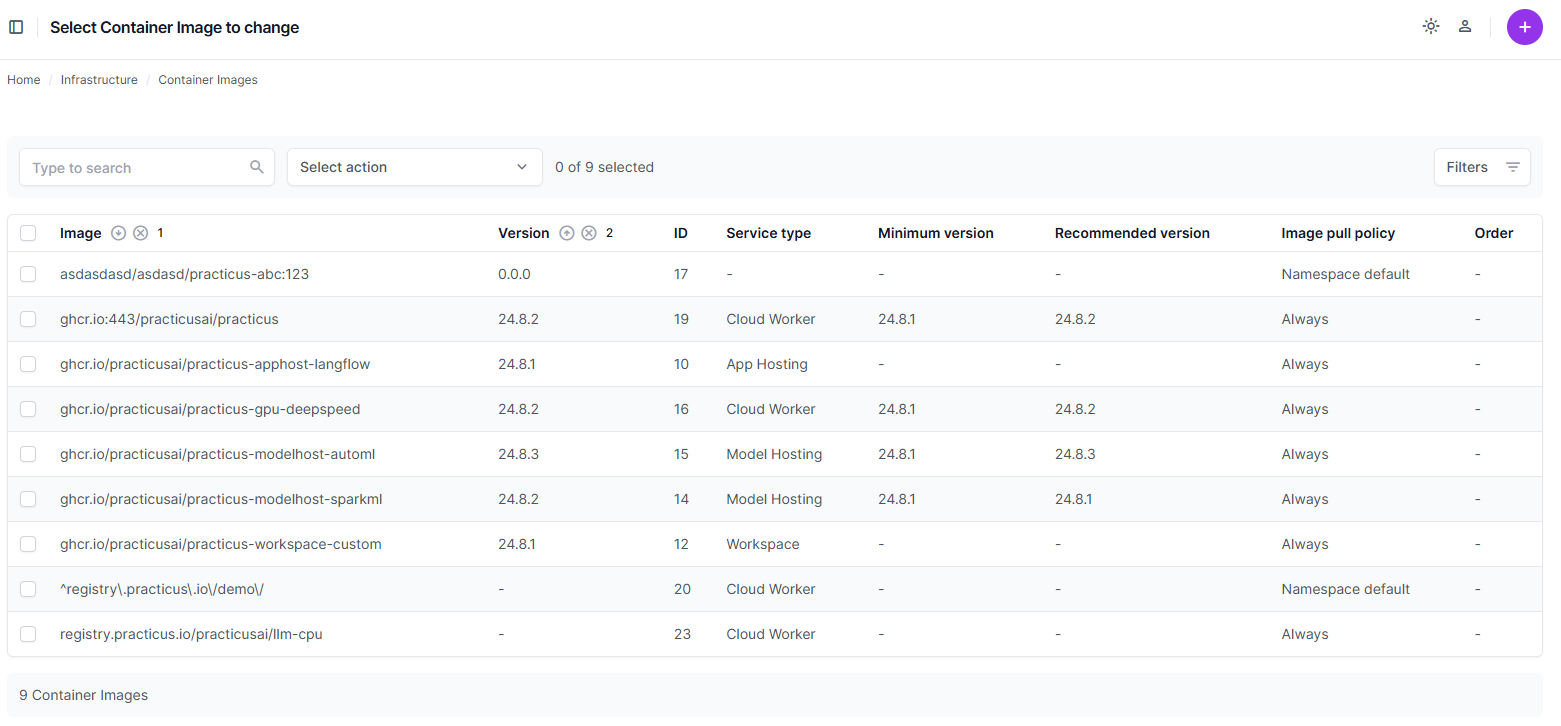This screenshot has height=726, width=1561.
Task: Navigate to Infrastructure breadcrumb
Action: click(x=99, y=80)
